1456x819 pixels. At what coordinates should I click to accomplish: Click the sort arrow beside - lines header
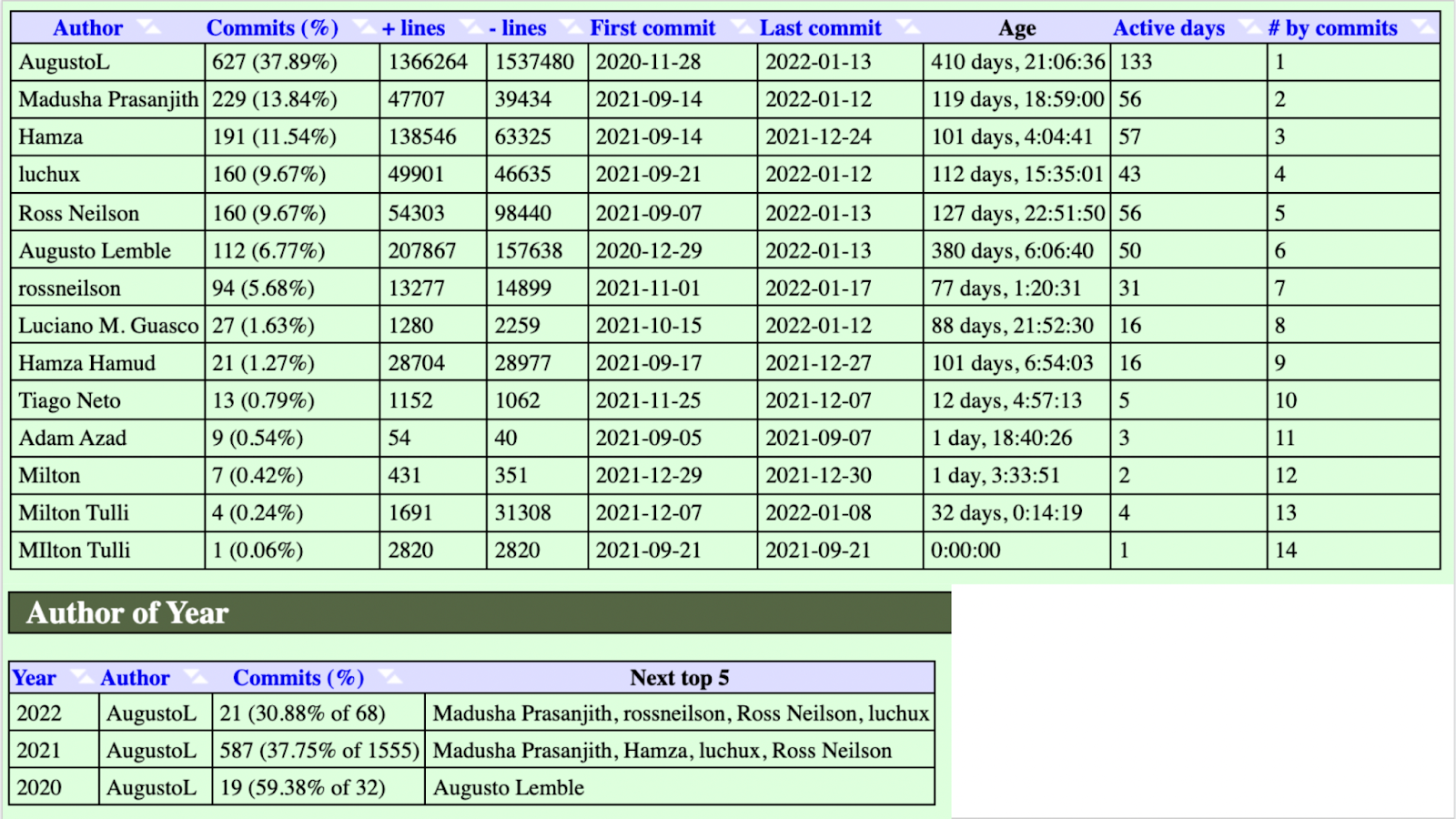tap(572, 28)
